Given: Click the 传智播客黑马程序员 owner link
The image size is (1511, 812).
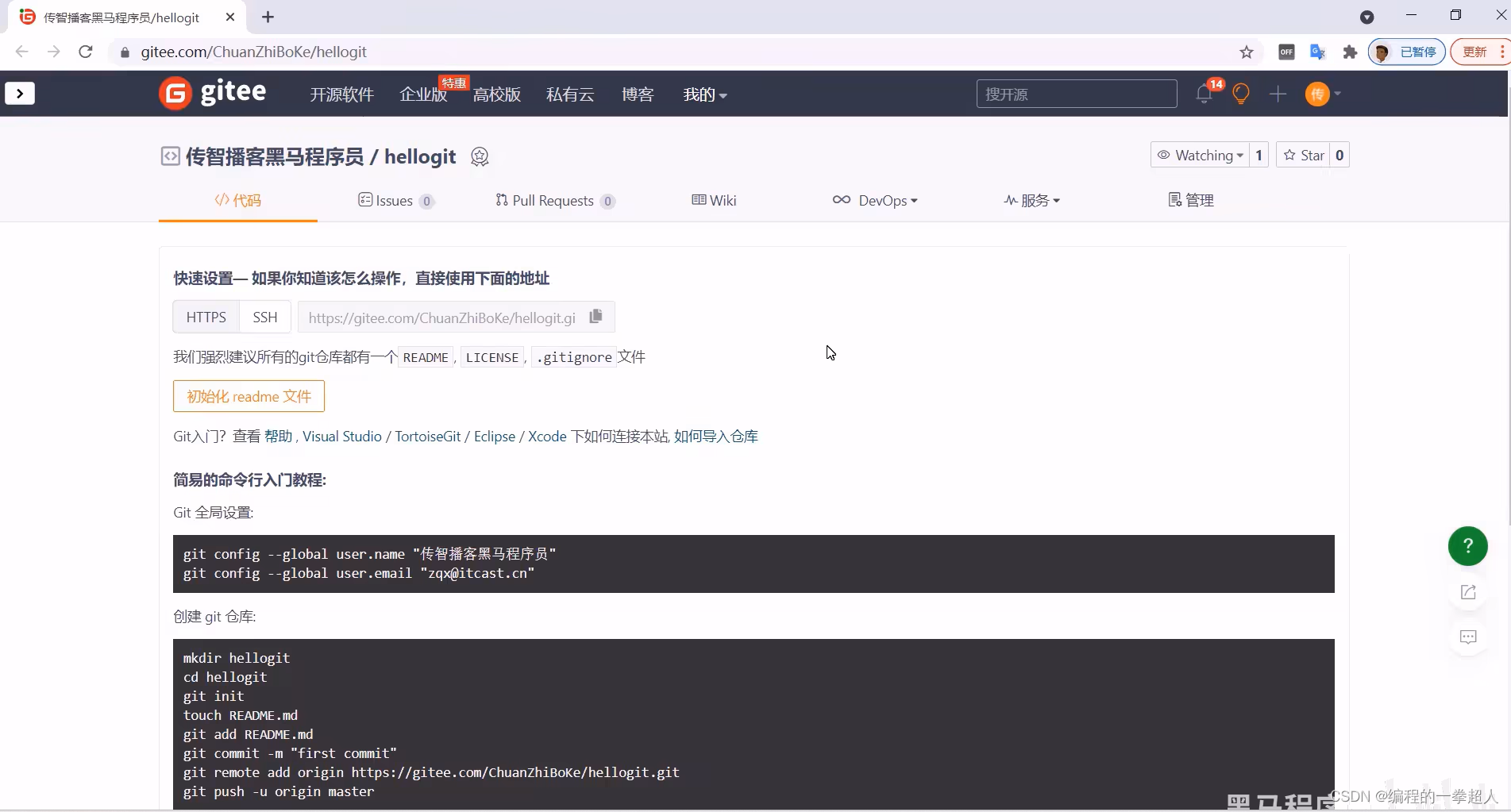Looking at the screenshot, I should [275, 156].
